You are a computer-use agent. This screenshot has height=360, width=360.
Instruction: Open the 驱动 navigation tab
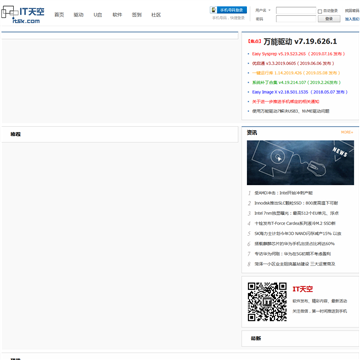click(78, 15)
